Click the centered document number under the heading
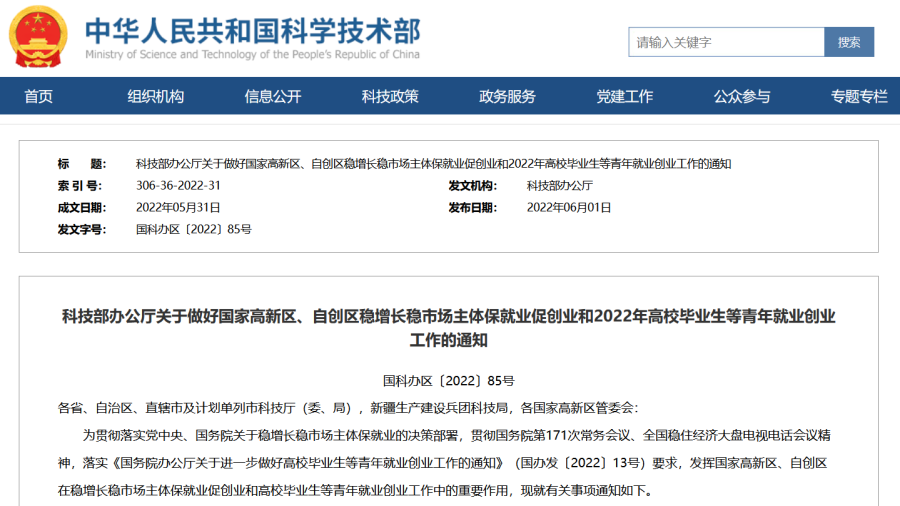This screenshot has width=900, height=506. [x=448, y=381]
